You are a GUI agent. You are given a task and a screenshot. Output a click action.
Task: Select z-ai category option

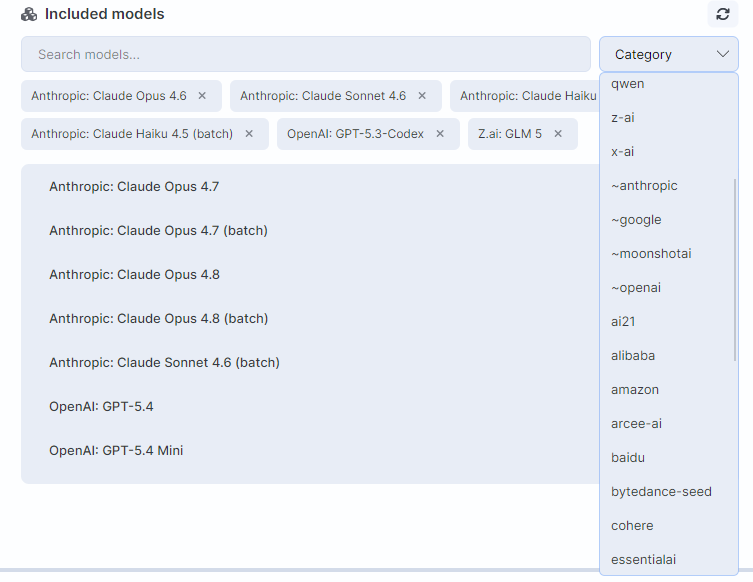pyautogui.click(x=668, y=118)
